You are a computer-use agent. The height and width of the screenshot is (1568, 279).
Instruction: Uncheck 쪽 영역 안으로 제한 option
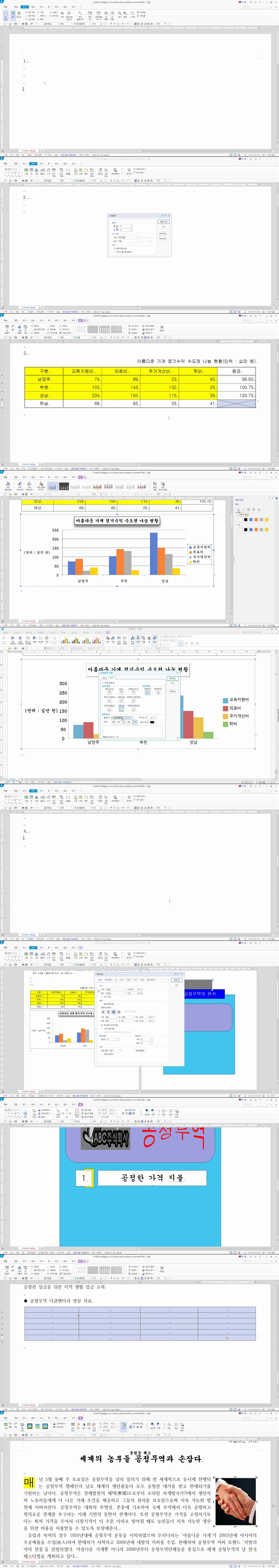click(102, 1025)
